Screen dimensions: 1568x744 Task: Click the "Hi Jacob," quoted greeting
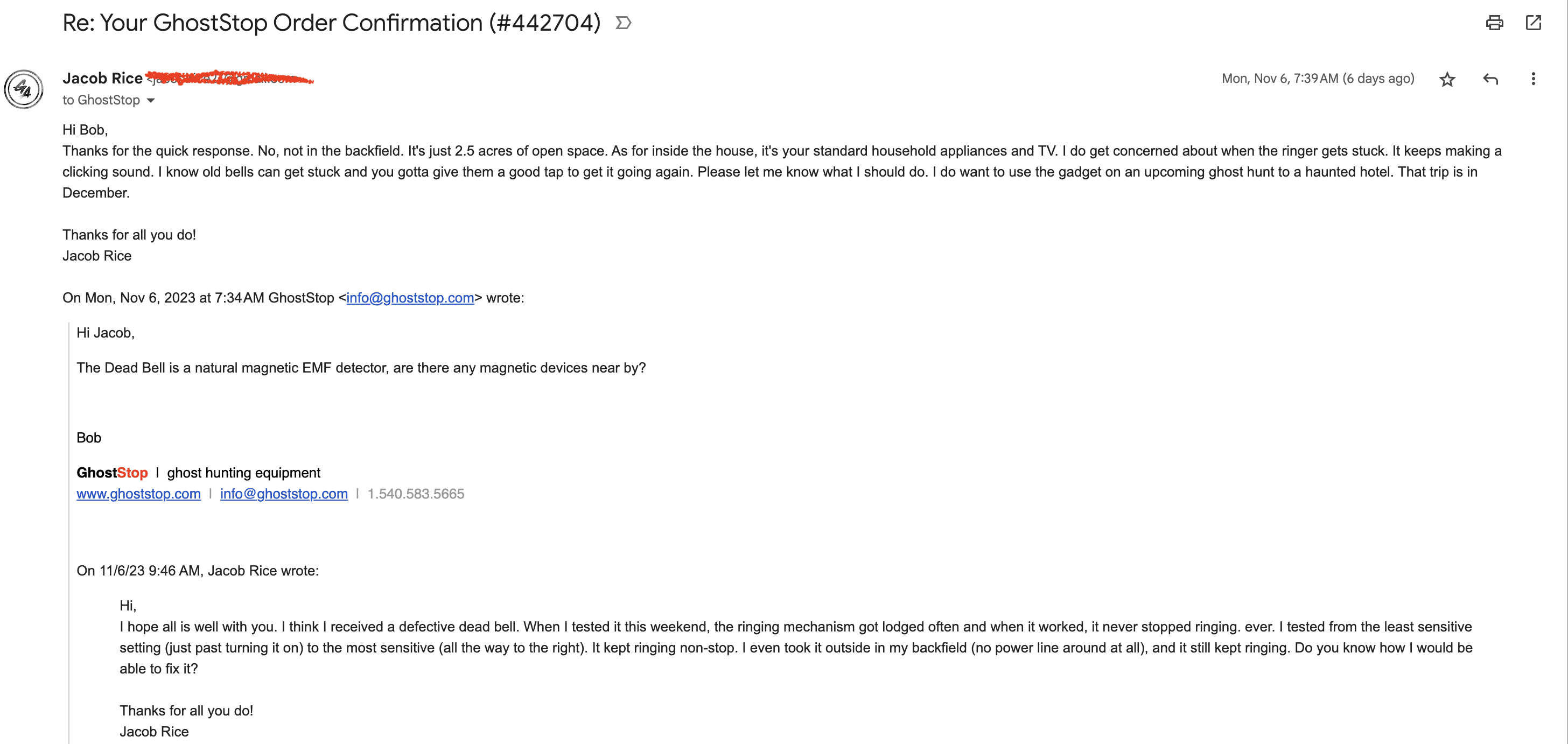point(106,333)
